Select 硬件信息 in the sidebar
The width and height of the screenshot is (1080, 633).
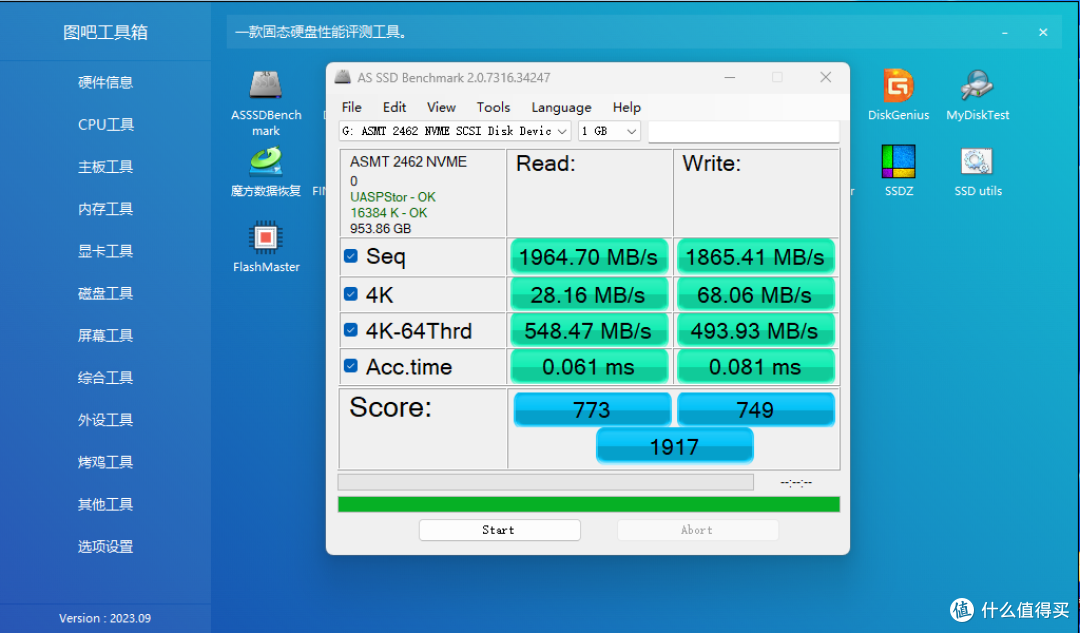click(x=105, y=83)
